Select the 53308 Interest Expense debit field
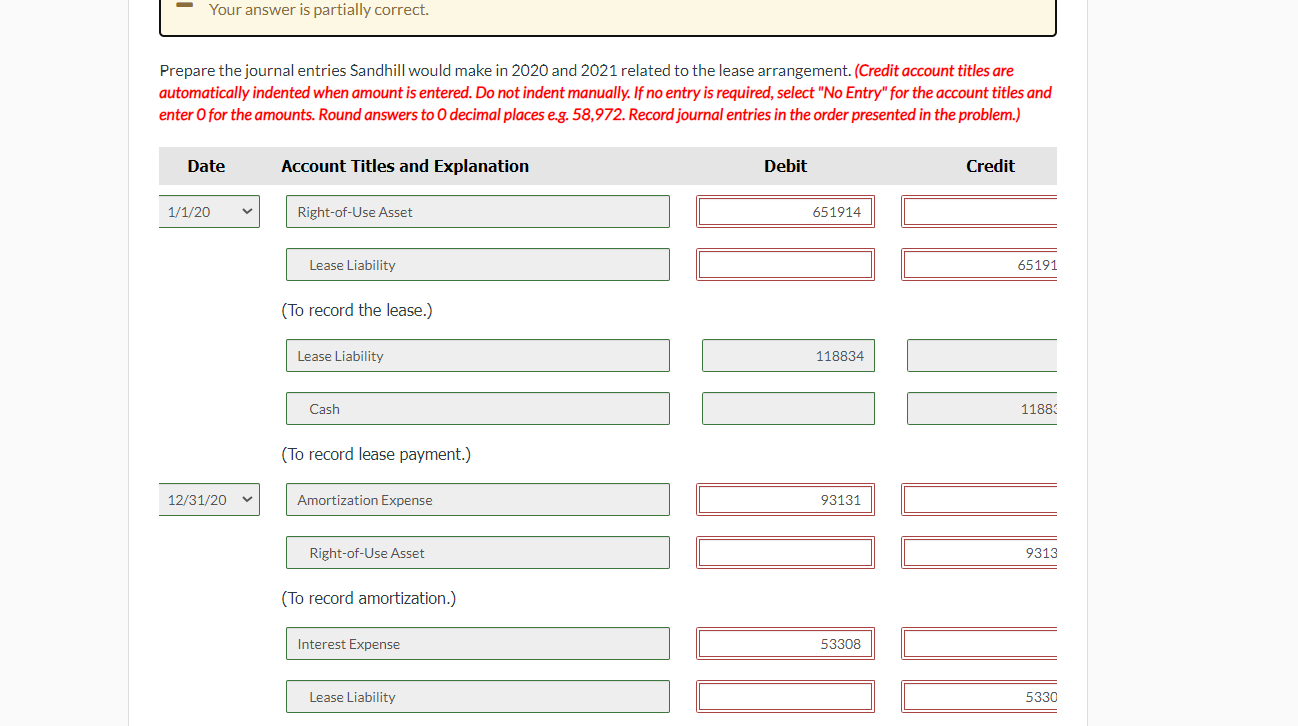This screenshot has width=1298, height=726. tap(785, 643)
